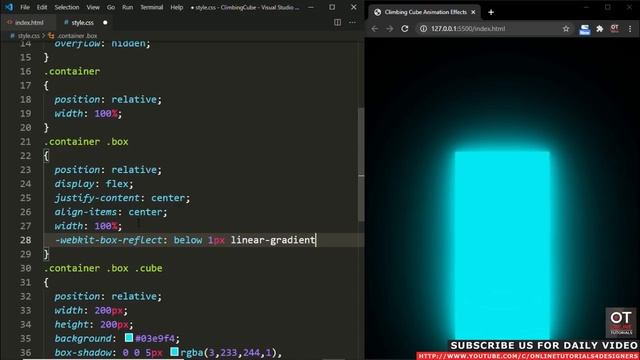640x360 pixels.
Task: Maximize the VS Code window
Action: point(332,7)
